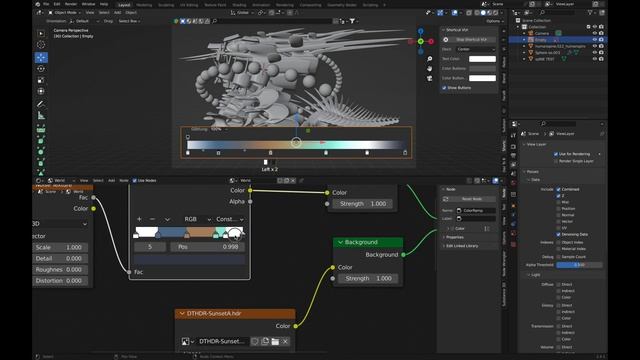The width and height of the screenshot is (640, 360).
Task: Open the Edit menu
Action: [x=57, y=4]
